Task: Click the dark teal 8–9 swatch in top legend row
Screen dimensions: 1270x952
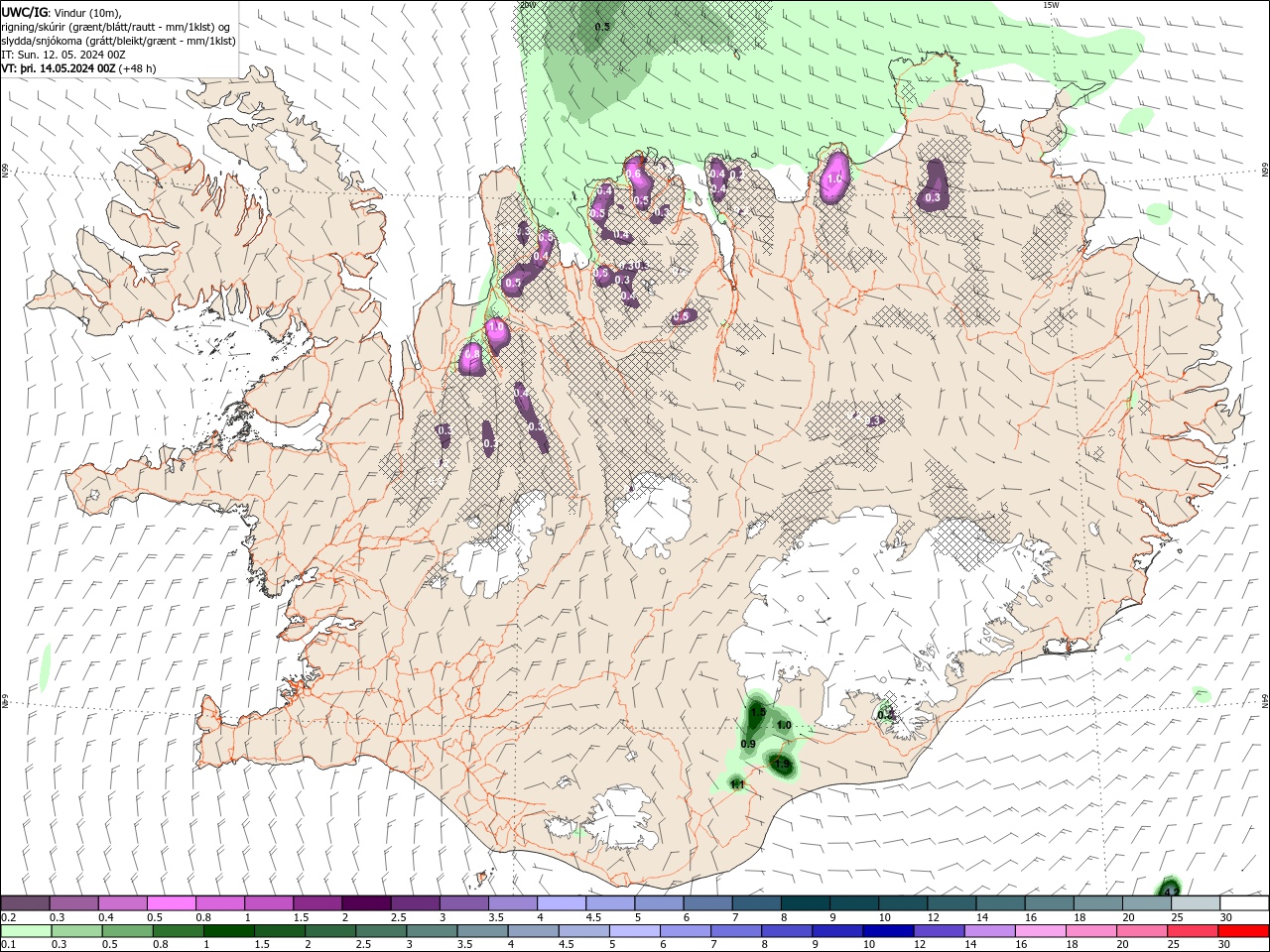Action: [805, 903]
